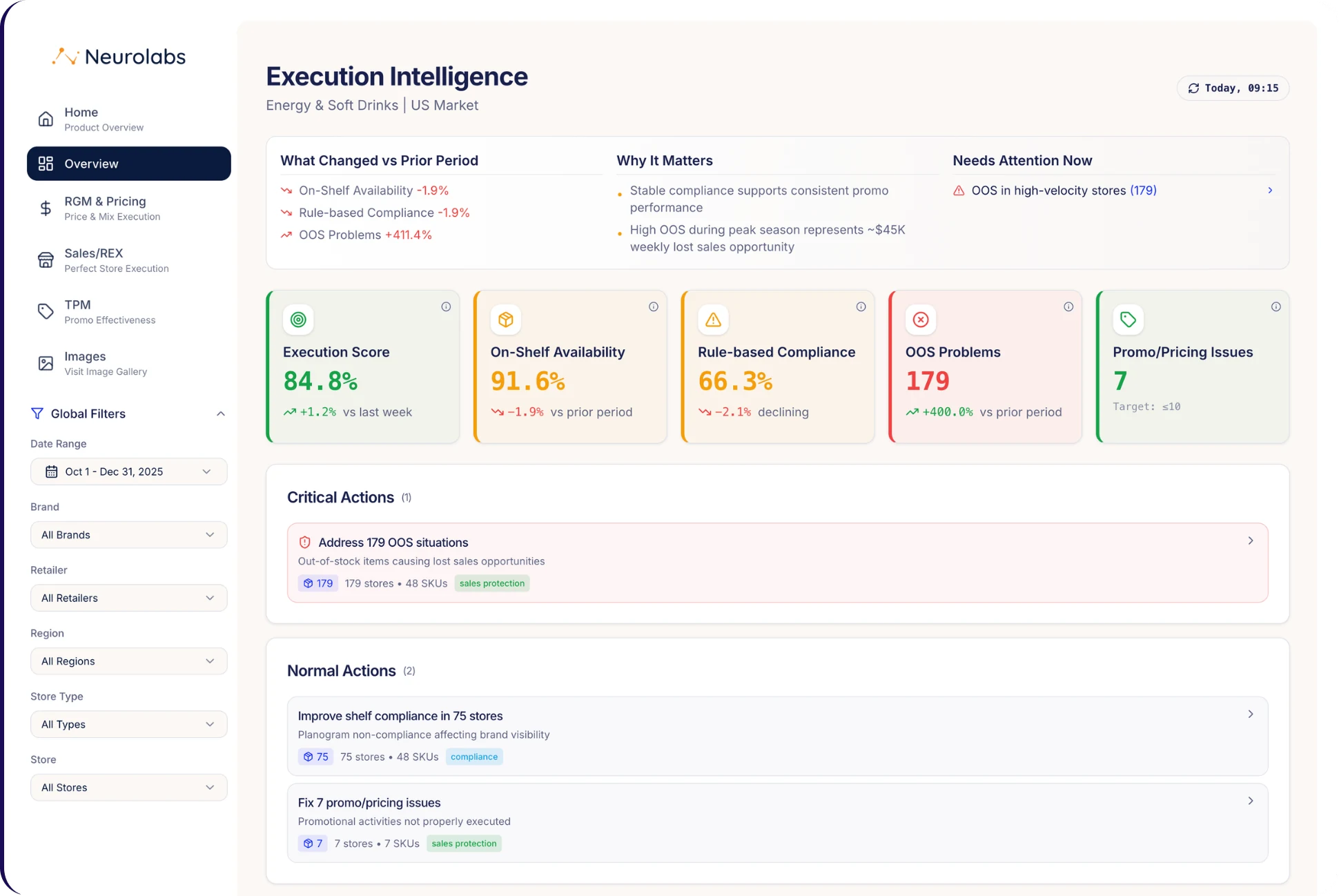Viewport: 1339px width, 896px height.
Task: Open the All Regions dropdown
Action: pos(129,661)
